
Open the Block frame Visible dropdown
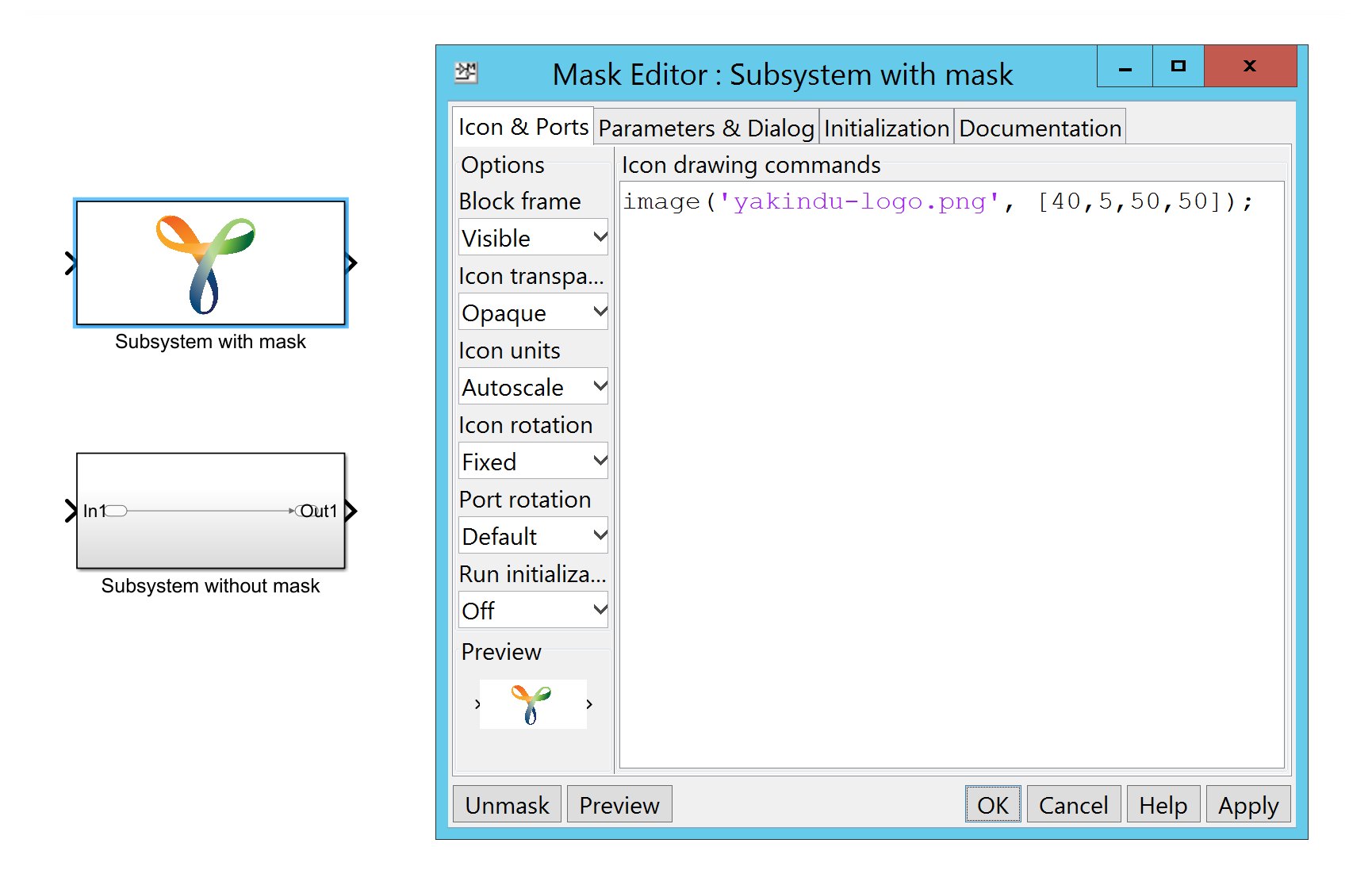(533, 237)
